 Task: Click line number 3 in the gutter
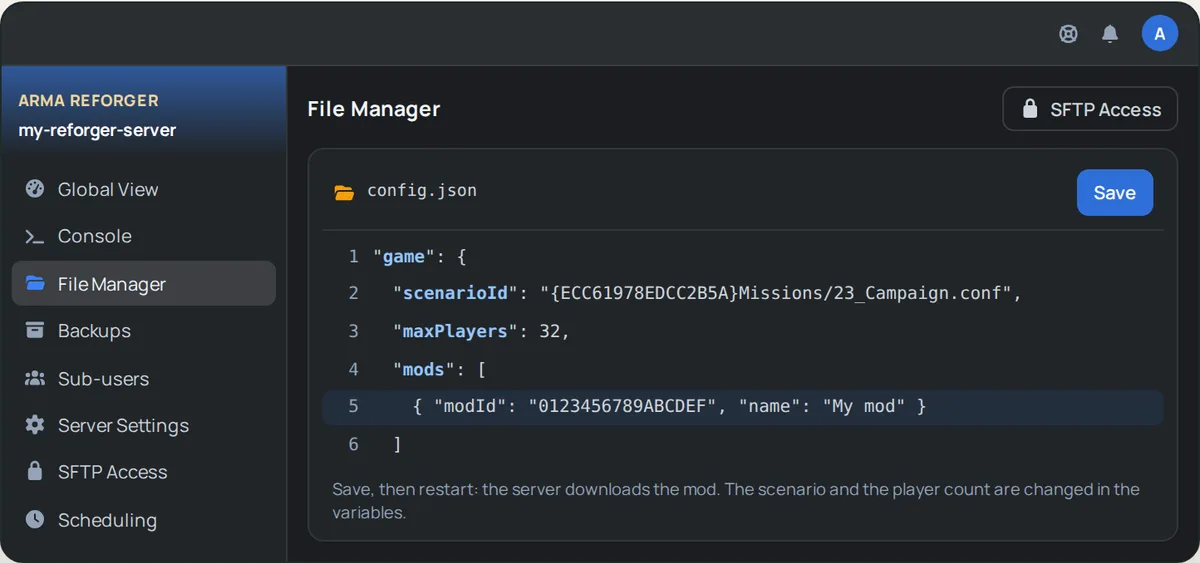pos(353,332)
